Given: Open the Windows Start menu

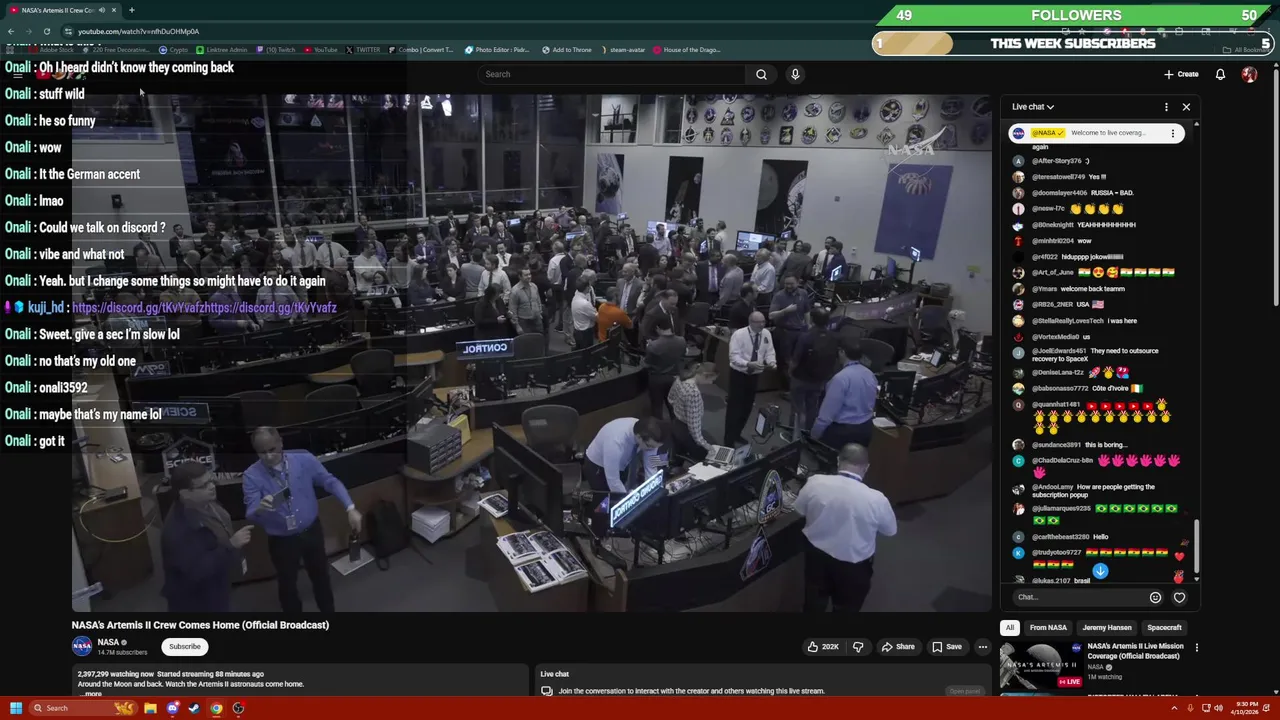Looking at the screenshot, I should click(x=16, y=708).
